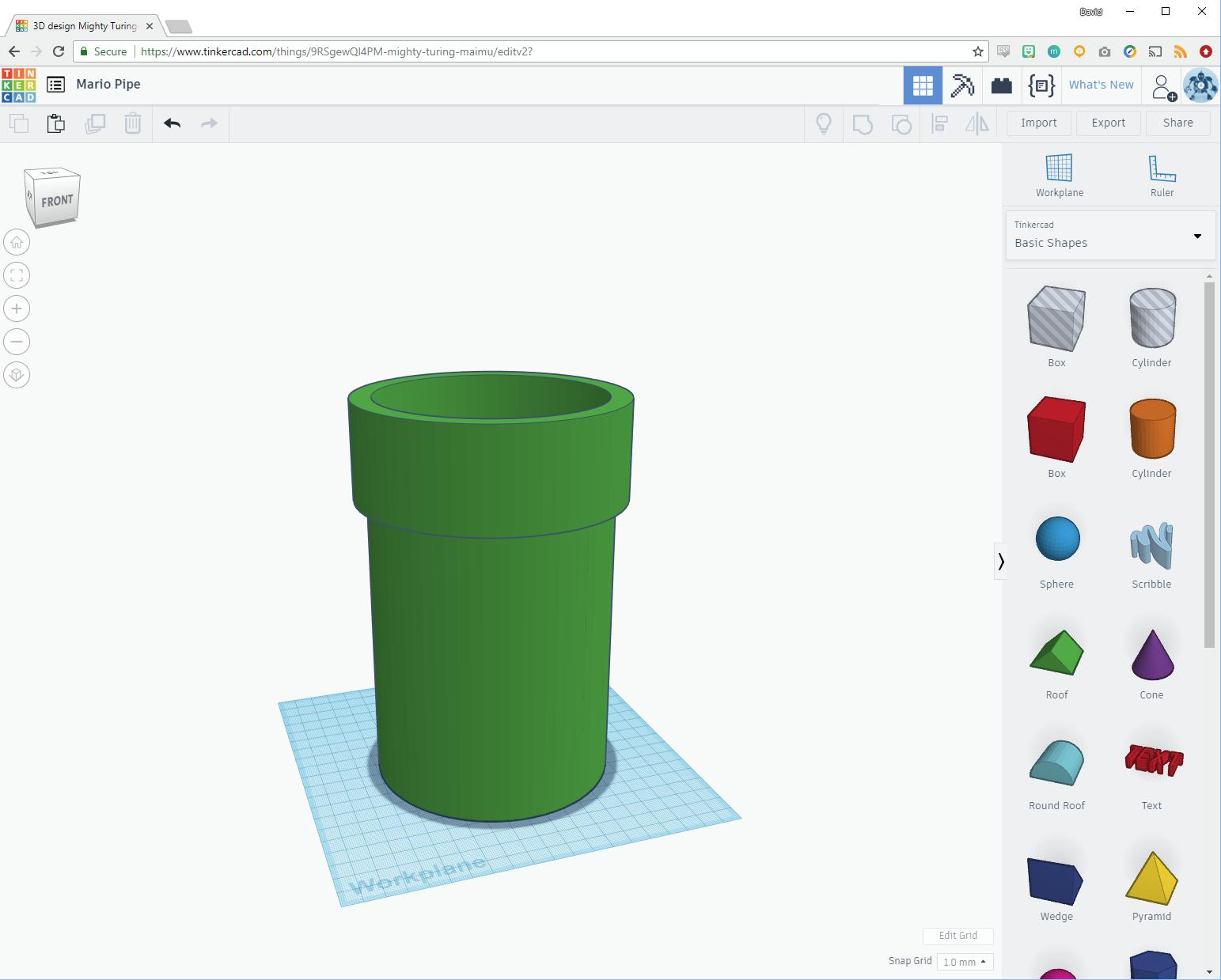Open a new browser tab
Screen dimensions: 1221x980
179,27
